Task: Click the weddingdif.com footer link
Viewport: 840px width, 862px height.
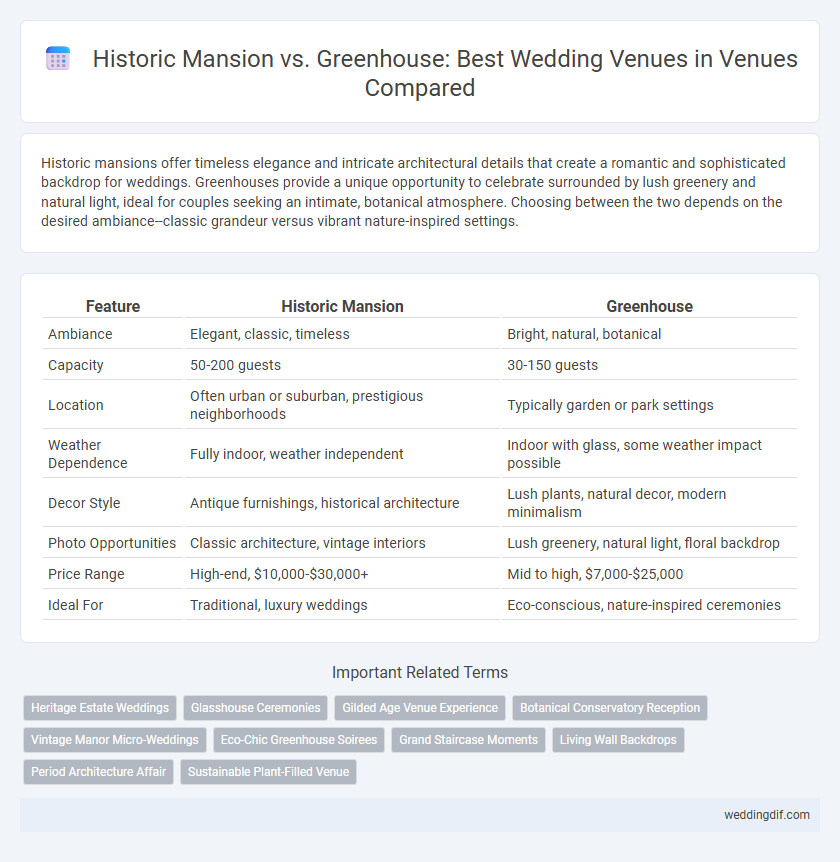Action: pyautogui.click(x=766, y=815)
